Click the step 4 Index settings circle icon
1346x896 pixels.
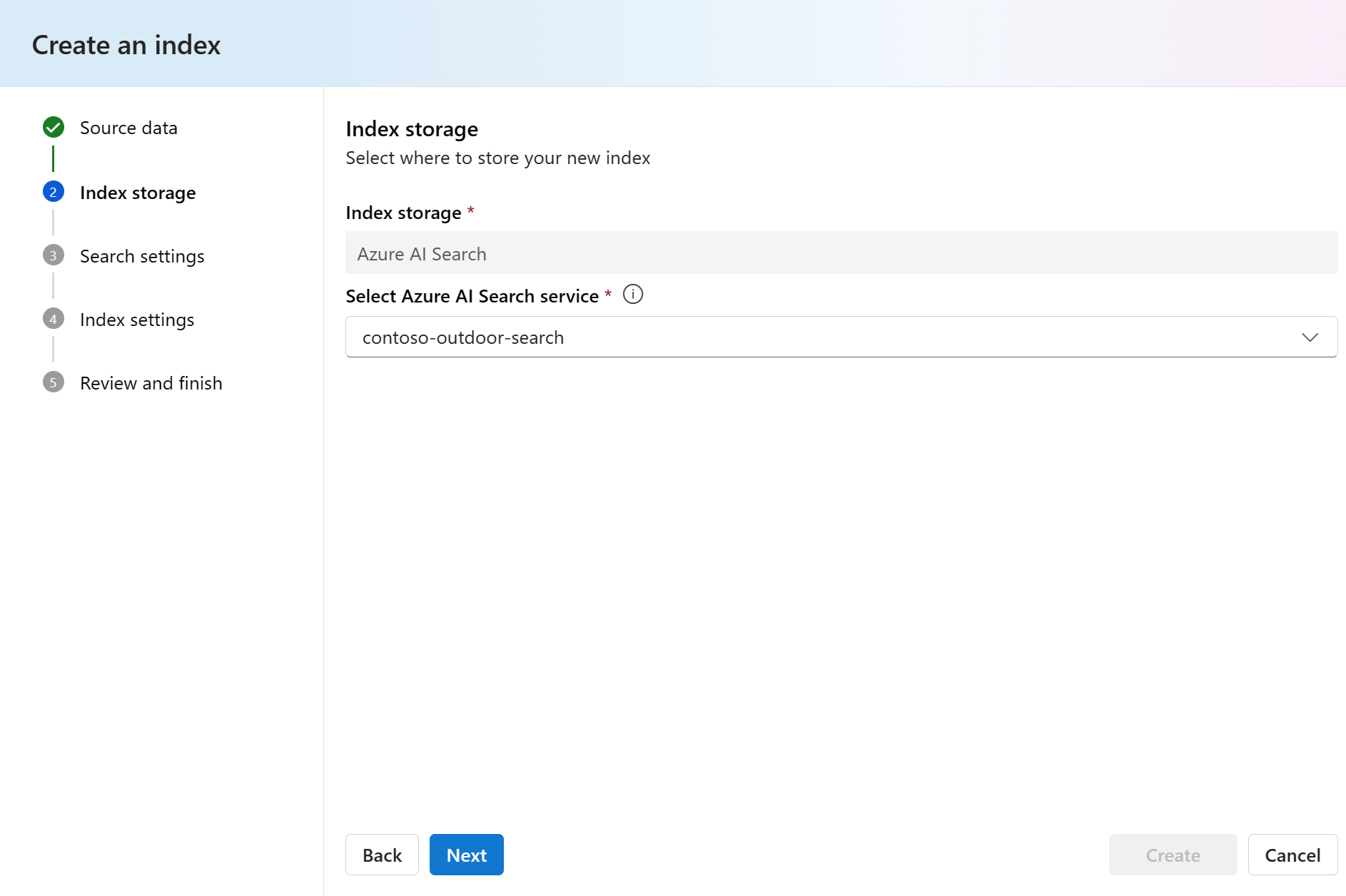click(53, 319)
